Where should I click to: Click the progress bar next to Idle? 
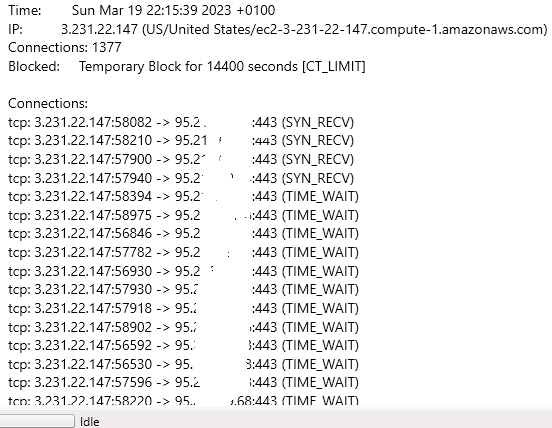[x=37, y=421]
